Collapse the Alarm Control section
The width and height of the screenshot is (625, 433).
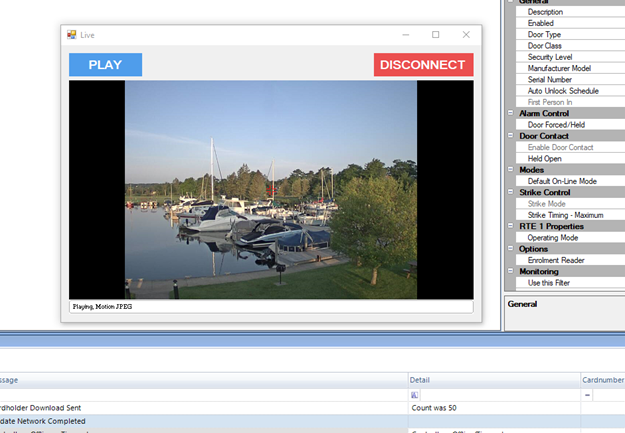point(510,113)
